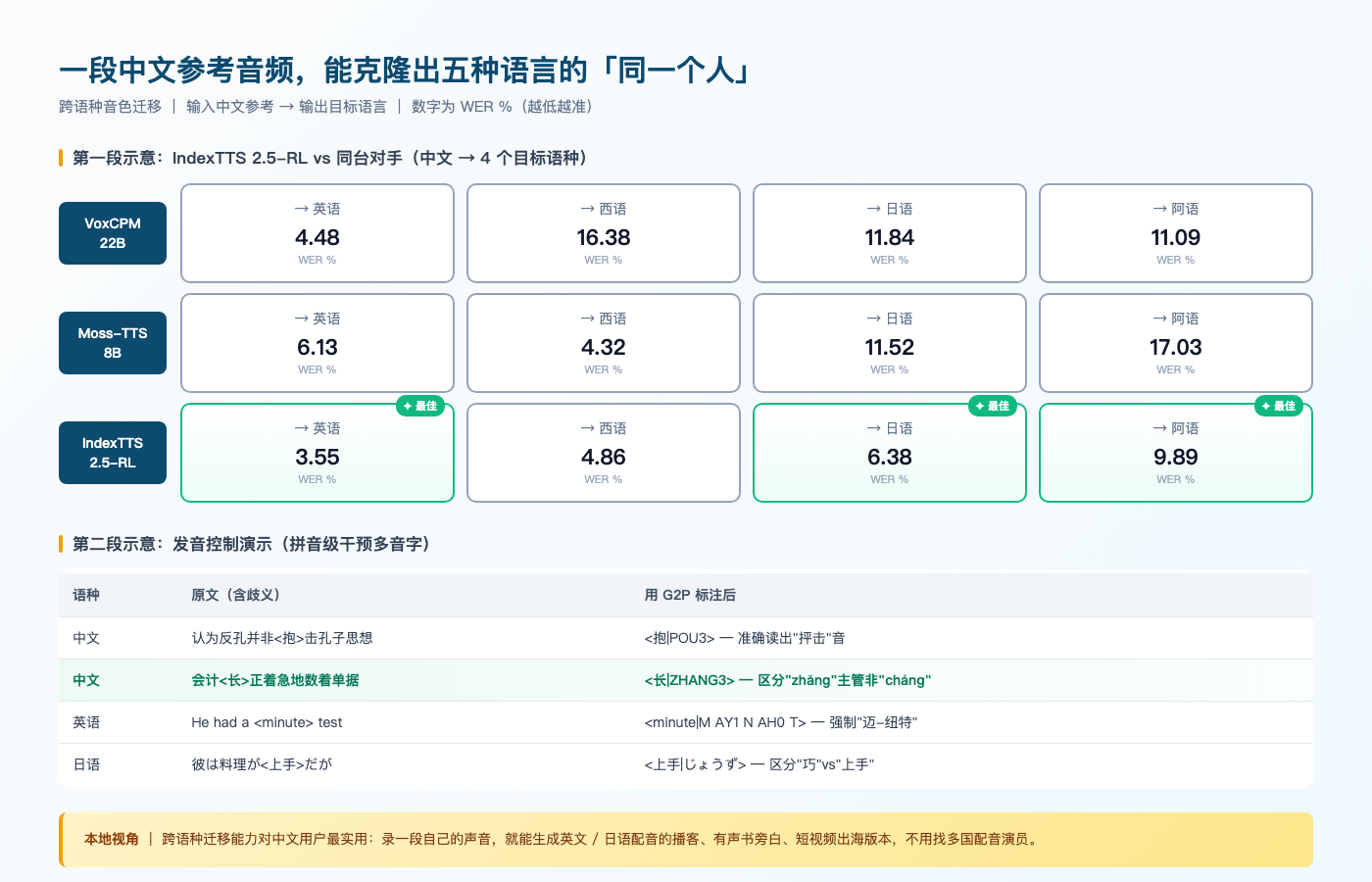Screen dimensions: 1372x882
Task: Click the 日语 language cell in the table
Action: (86, 764)
